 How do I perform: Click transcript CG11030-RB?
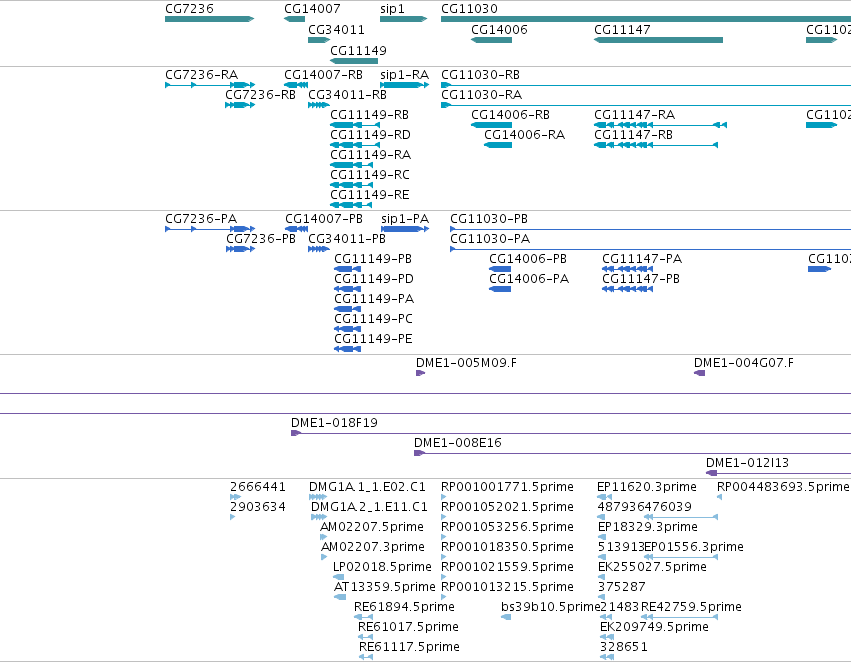(x=646, y=85)
